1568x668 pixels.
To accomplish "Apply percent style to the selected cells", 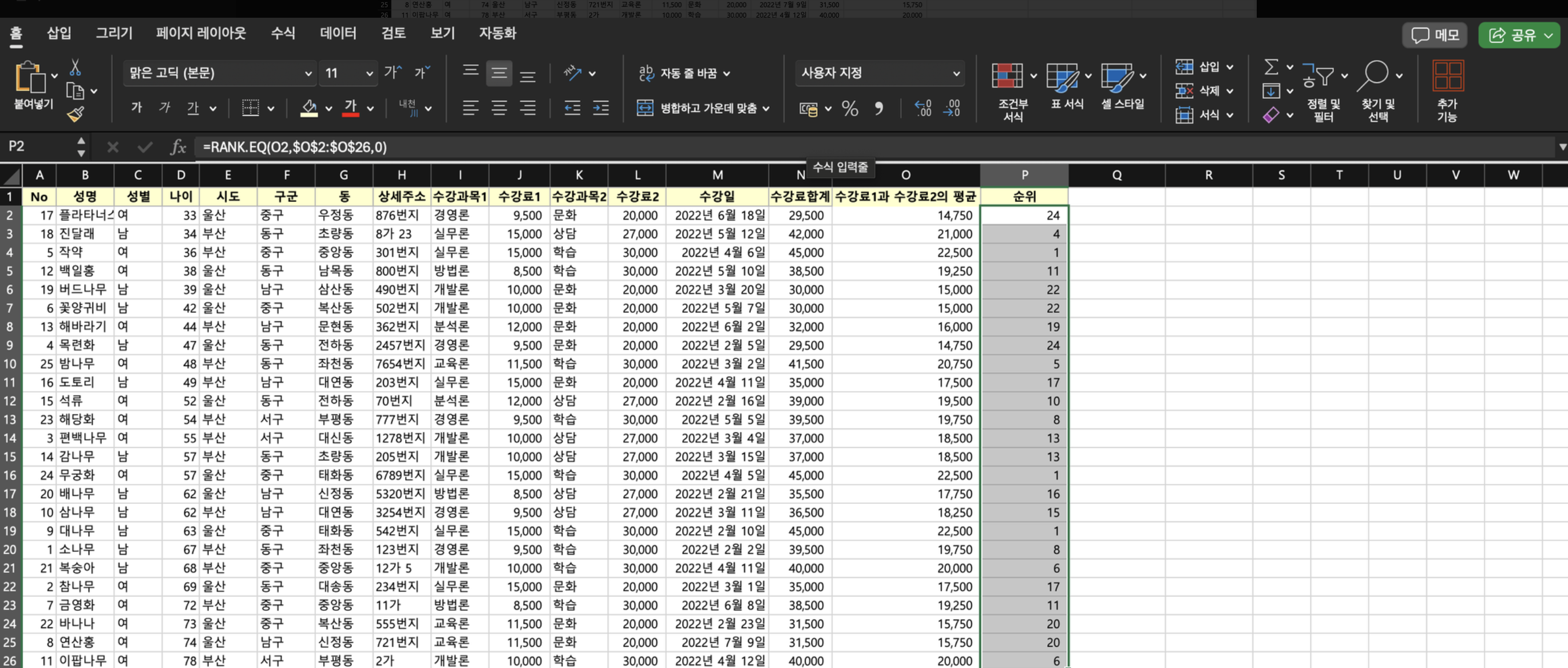I will 850,109.
